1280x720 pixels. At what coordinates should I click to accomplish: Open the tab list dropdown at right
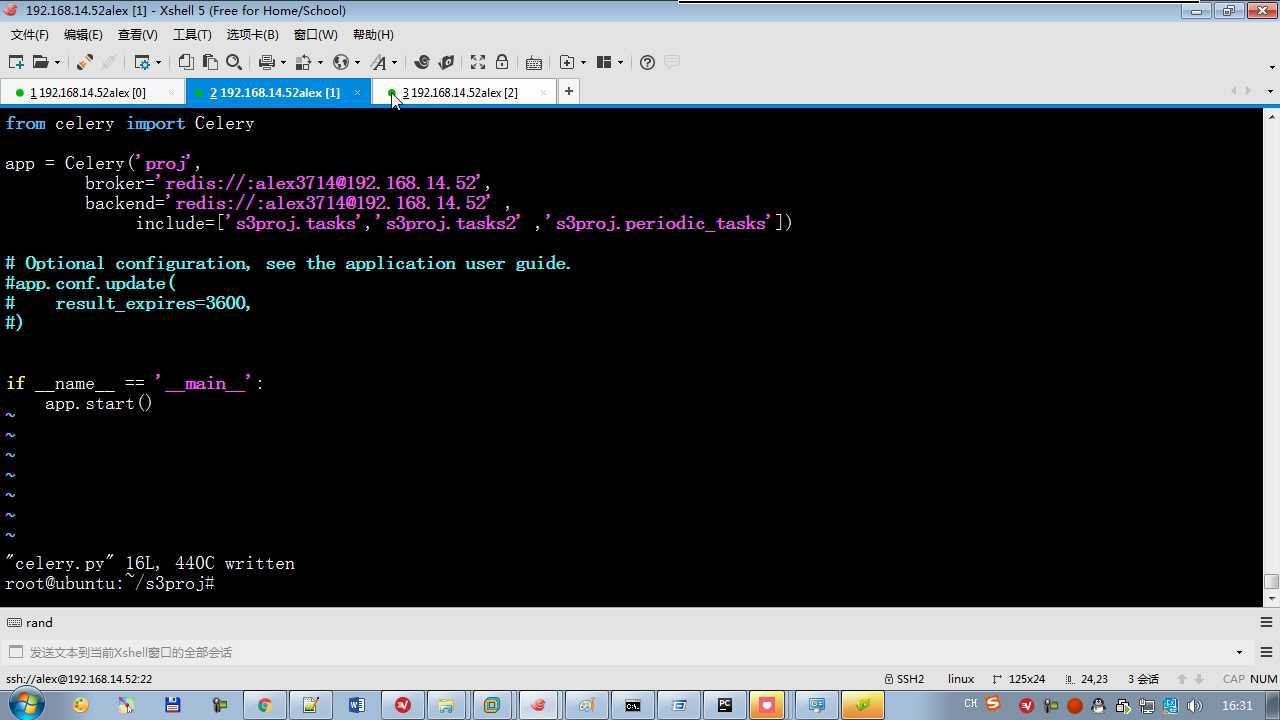[1270, 91]
